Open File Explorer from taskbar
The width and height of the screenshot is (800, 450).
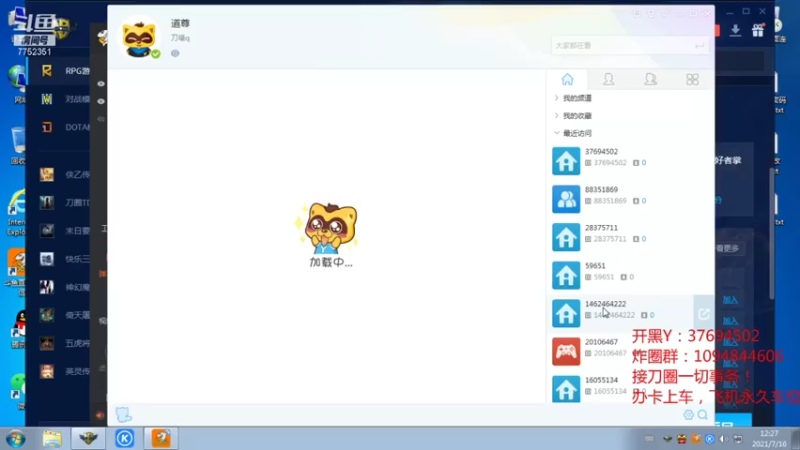(x=52, y=439)
